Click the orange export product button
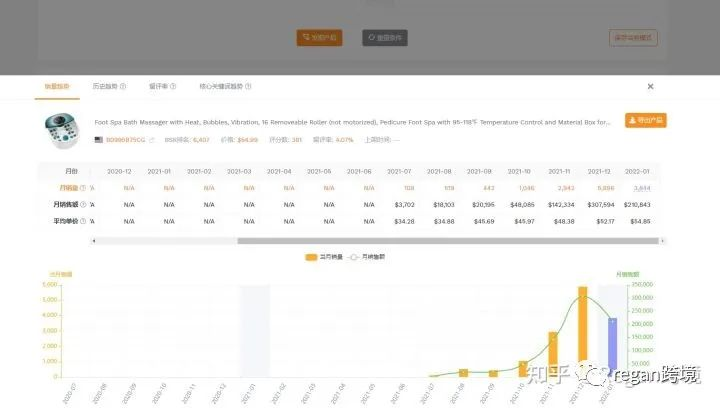Viewport: 720px width, 408px height. [x=646, y=120]
